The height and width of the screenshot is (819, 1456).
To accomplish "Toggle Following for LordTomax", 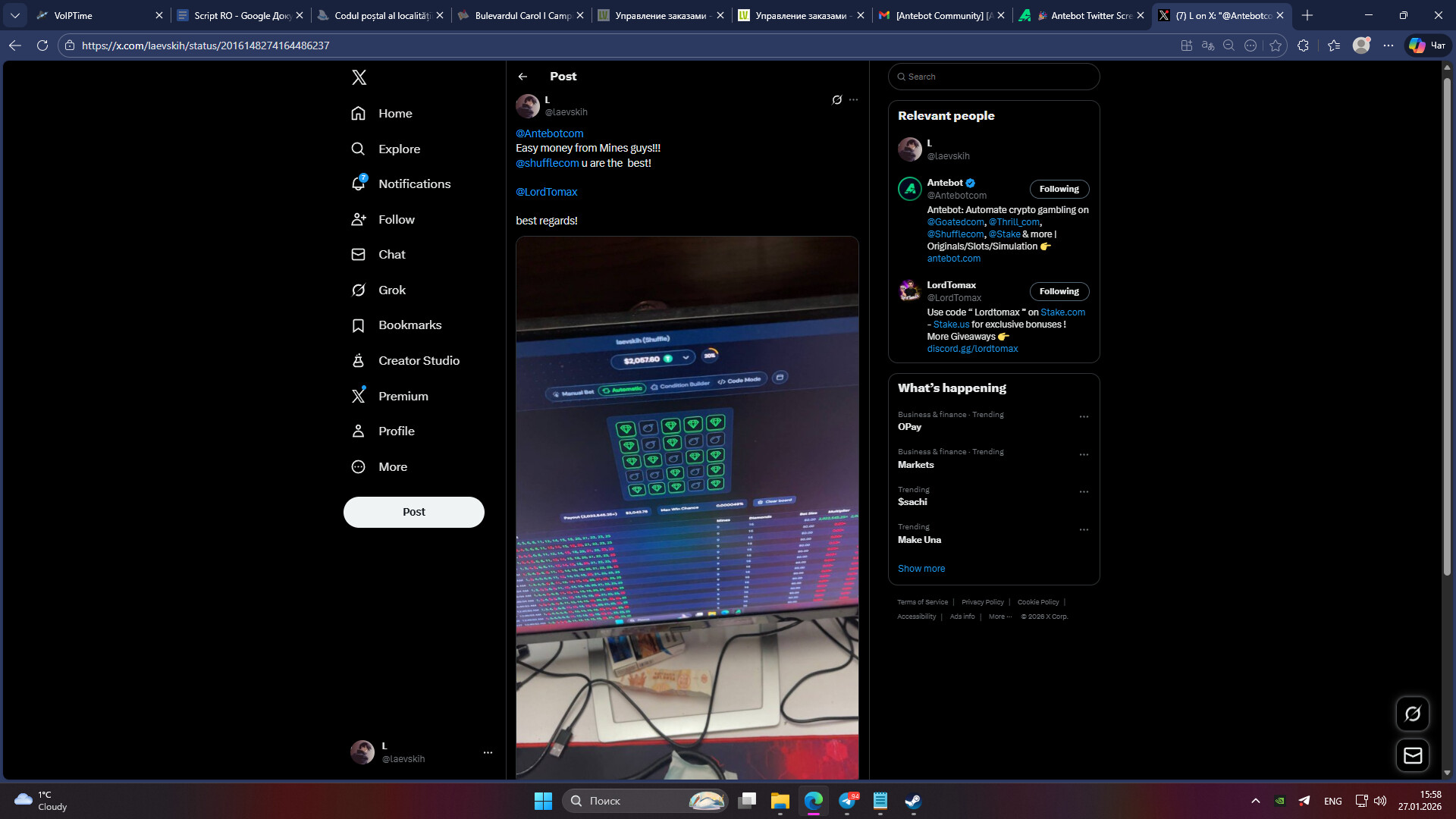I will click(x=1059, y=292).
